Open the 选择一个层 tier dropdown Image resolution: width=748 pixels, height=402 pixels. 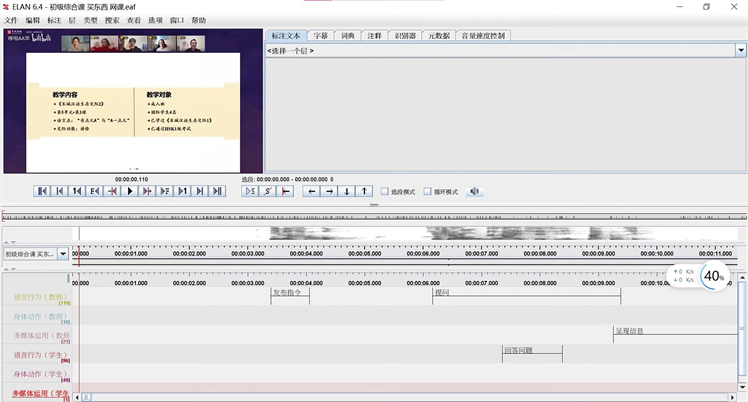(505, 50)
